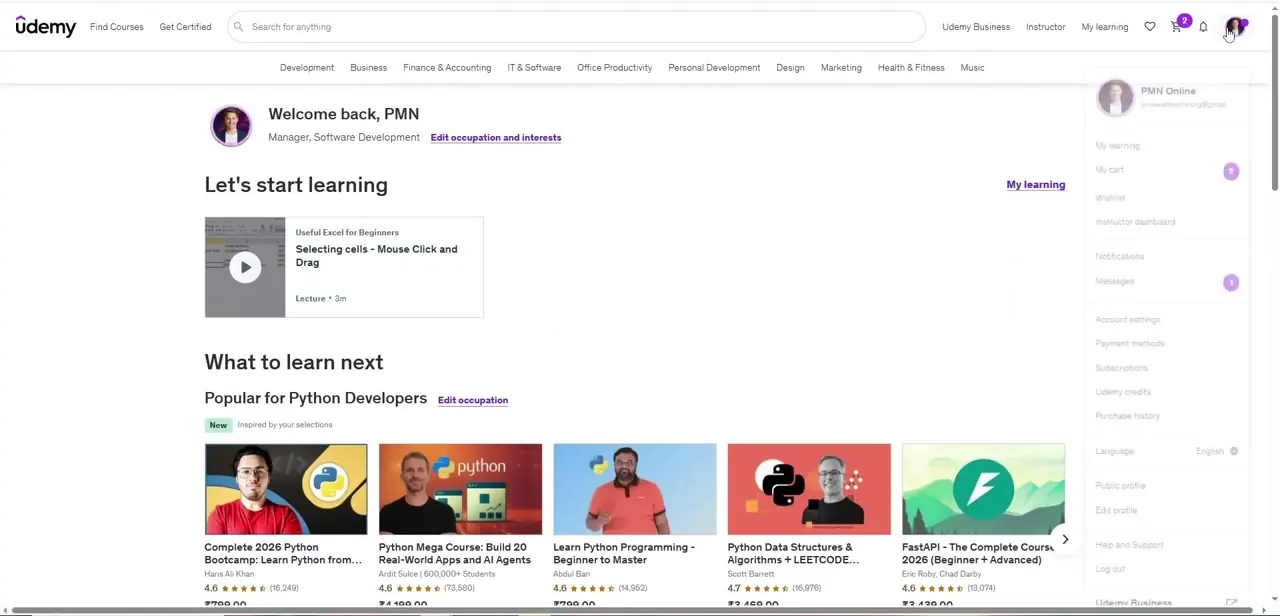Select Account settings in profile dropdown

(x=1127, y=320)
